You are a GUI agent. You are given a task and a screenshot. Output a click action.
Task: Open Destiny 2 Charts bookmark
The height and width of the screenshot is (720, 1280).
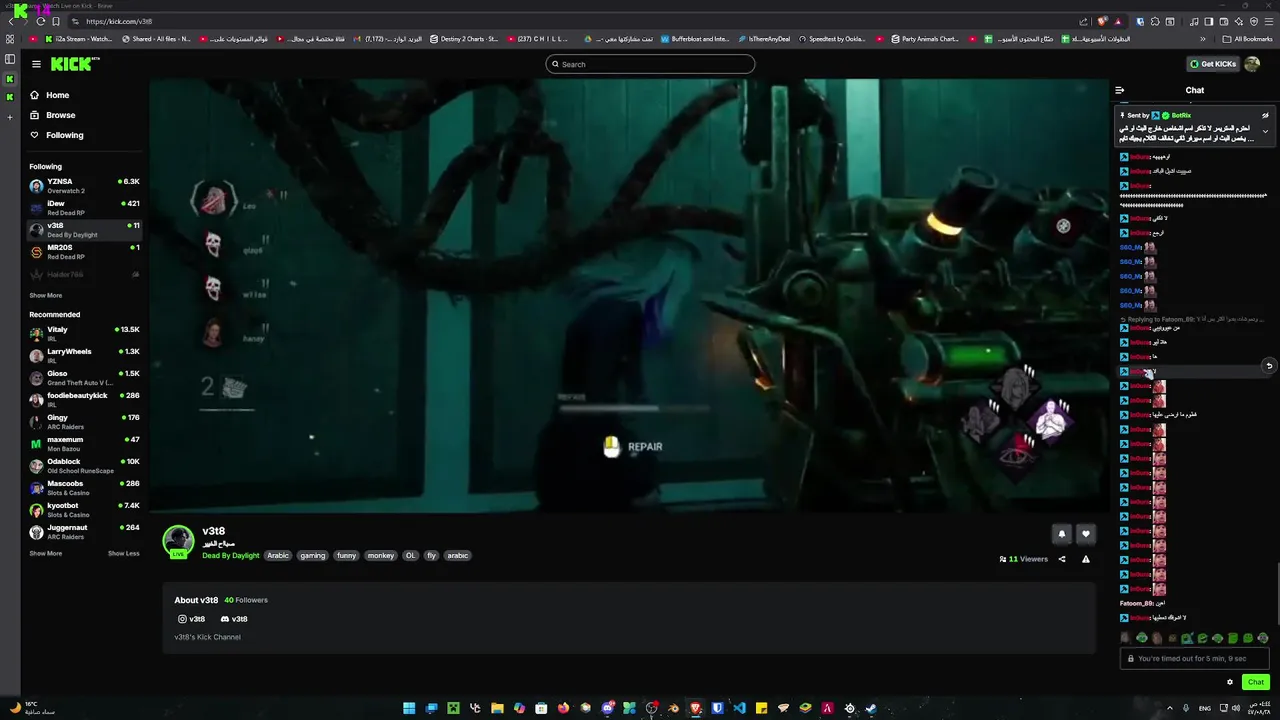point(464,39)
